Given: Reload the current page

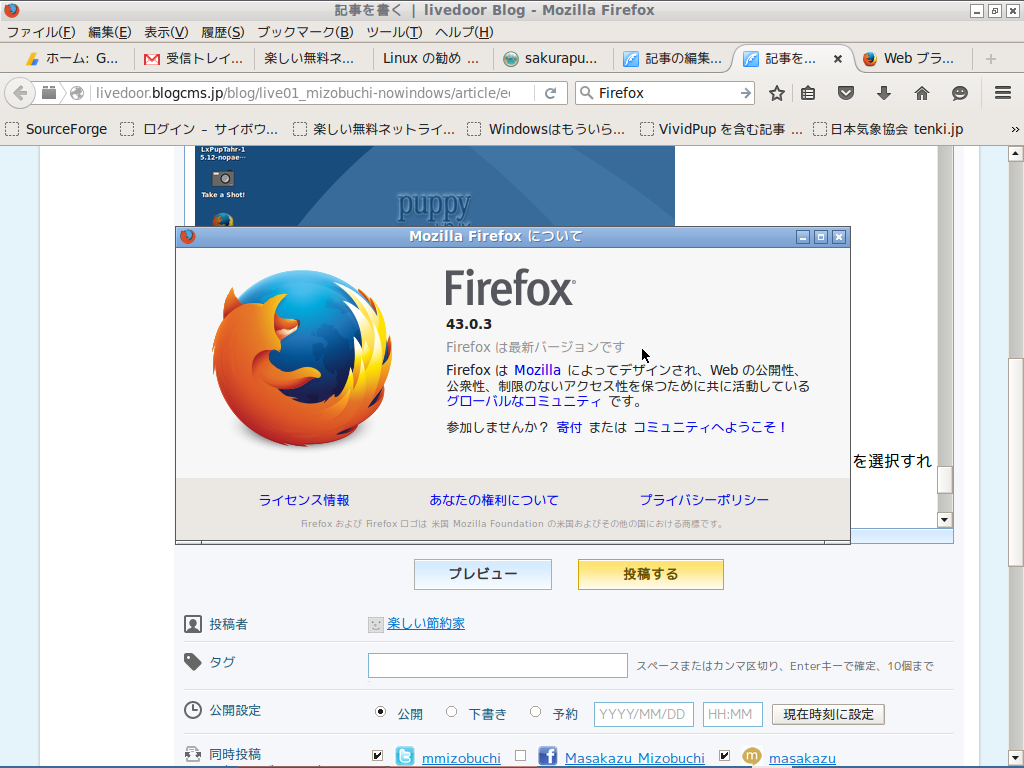Looking at the screenshot, I should 551,93.
